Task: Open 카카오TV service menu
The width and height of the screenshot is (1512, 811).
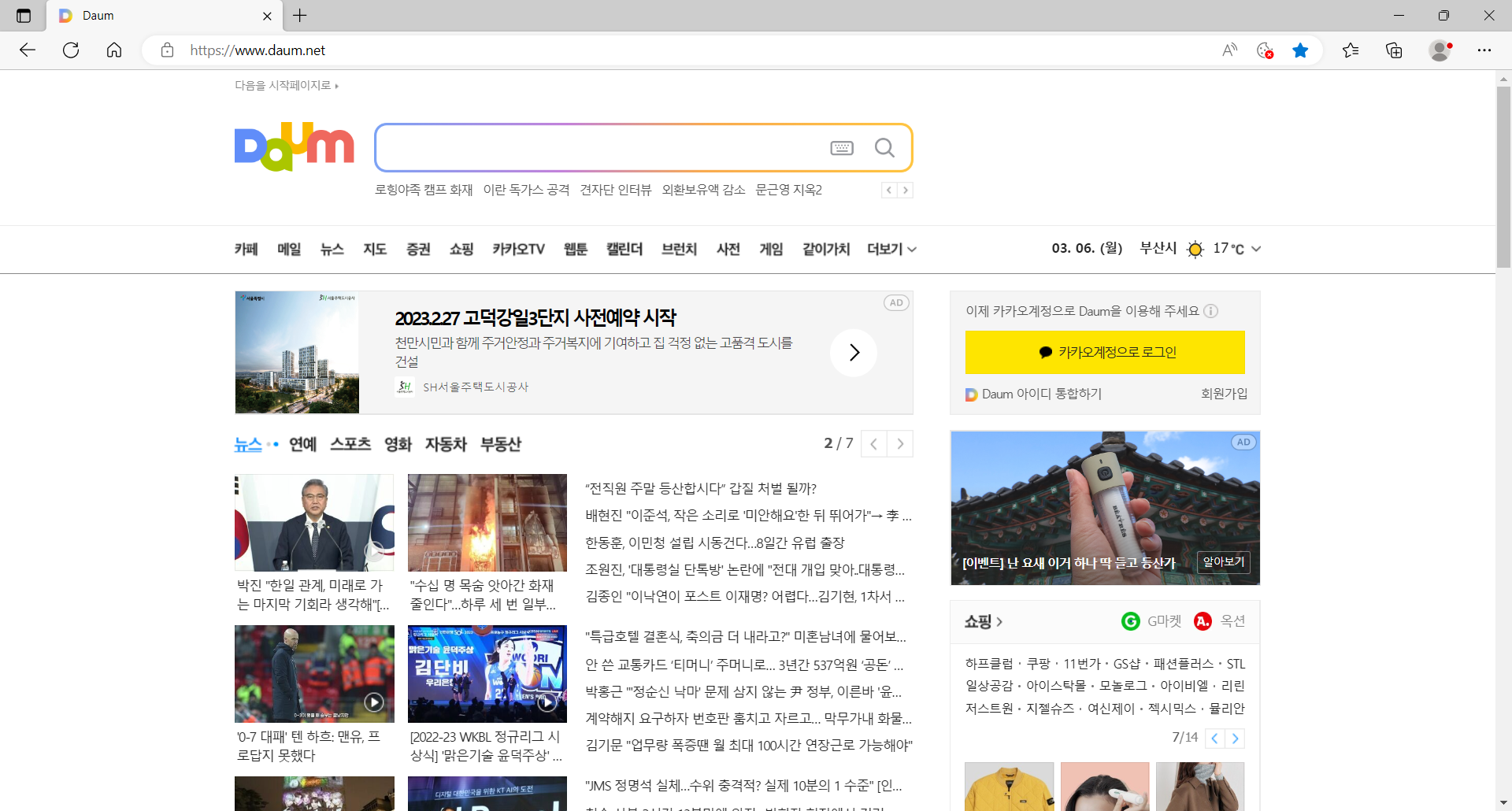Action: click(518, 249)
